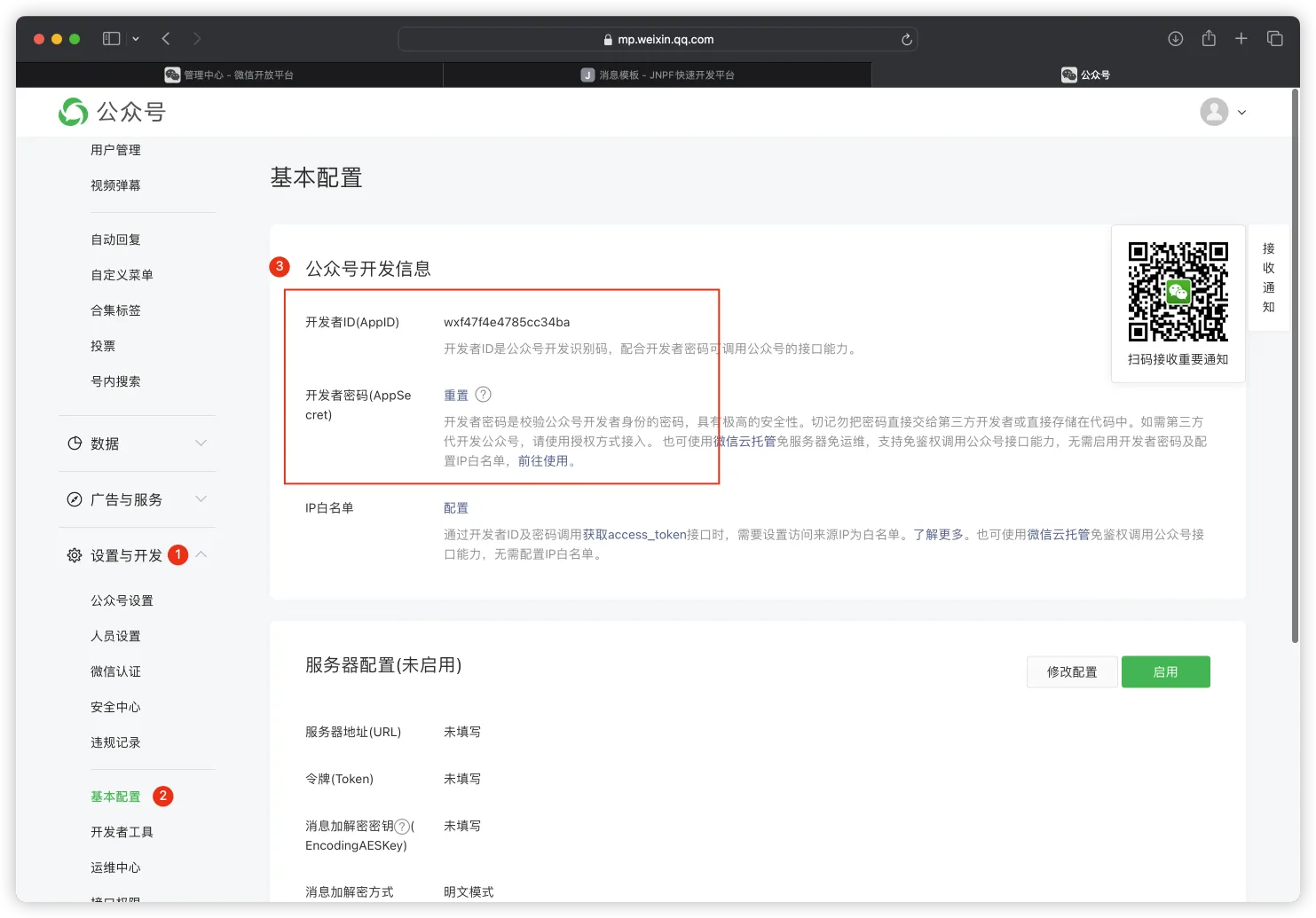Image resolution: width=1316 pixels, height=918 pixels.
Task: Collapse the 设置与开发 sidebar section
Action: click(x=201, y=555)
